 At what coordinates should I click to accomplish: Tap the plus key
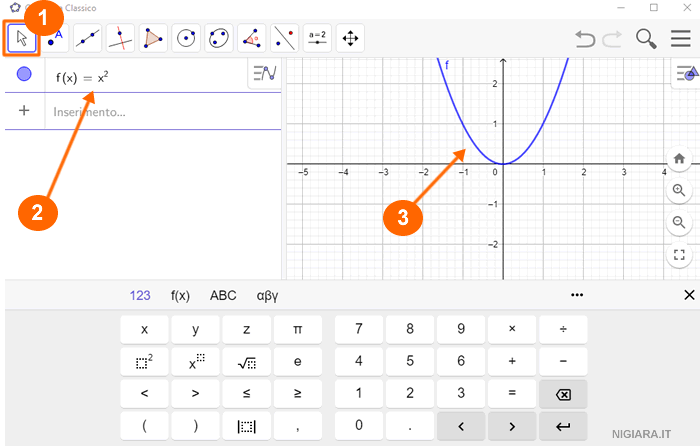pos(512,362)
